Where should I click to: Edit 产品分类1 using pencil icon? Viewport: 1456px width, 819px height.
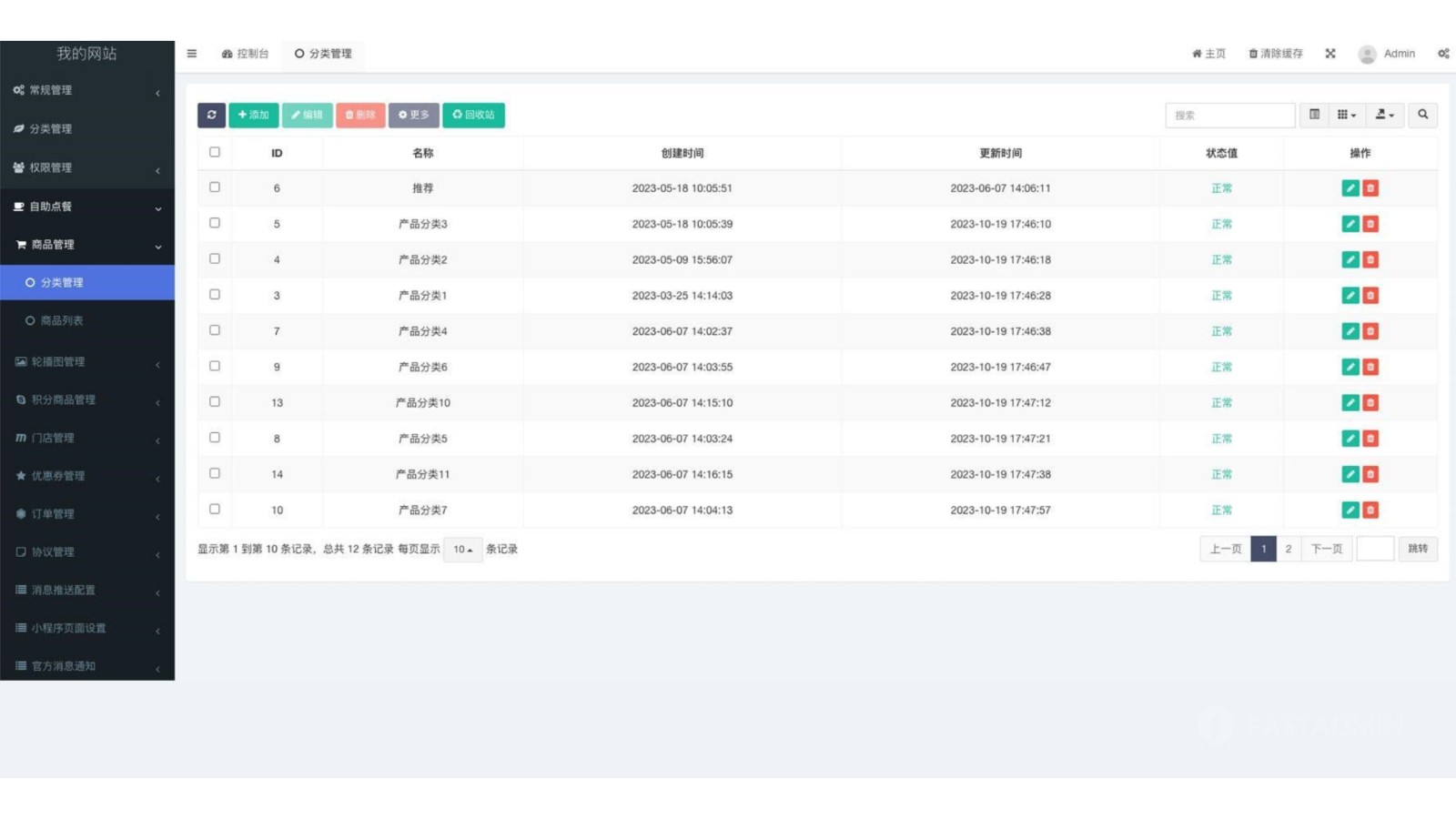point(1350,296)
